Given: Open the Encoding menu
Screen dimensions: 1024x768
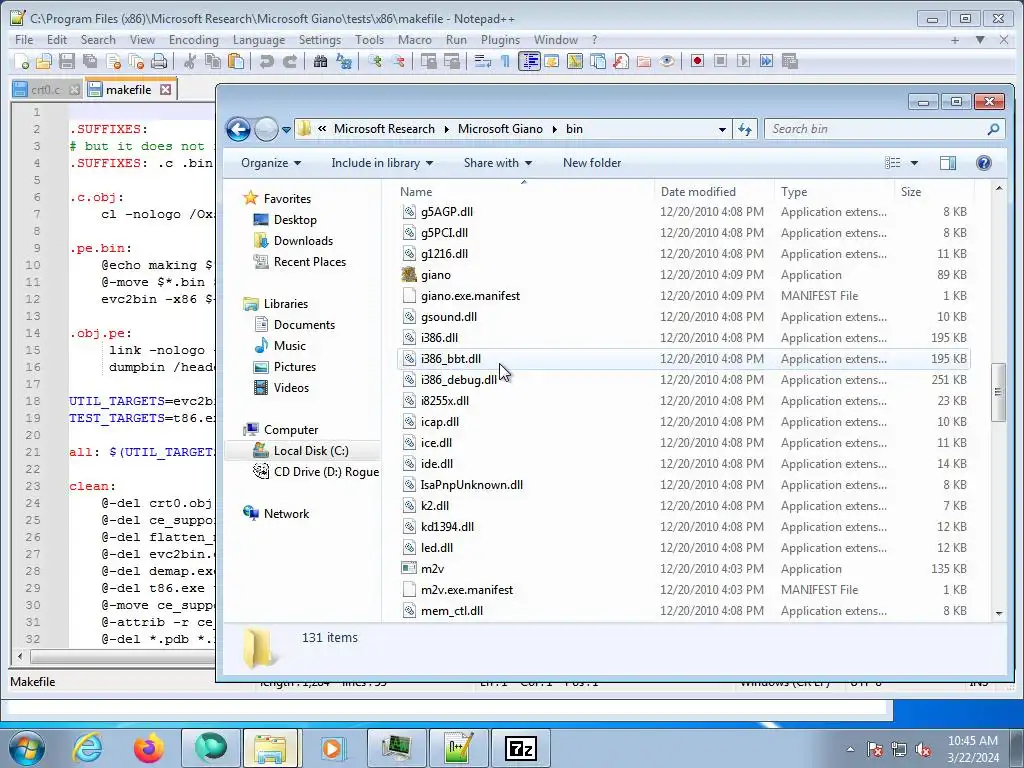Looking at the screenshot, I should (194, 40).
